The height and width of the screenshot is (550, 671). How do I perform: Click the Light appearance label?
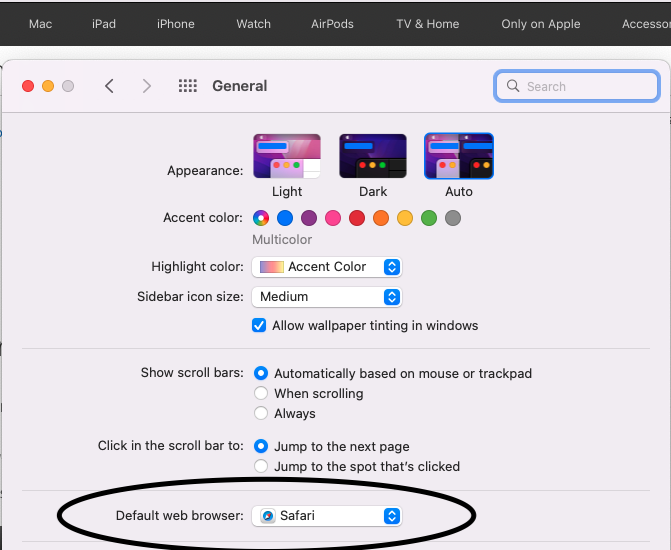[x=287, y=191]
